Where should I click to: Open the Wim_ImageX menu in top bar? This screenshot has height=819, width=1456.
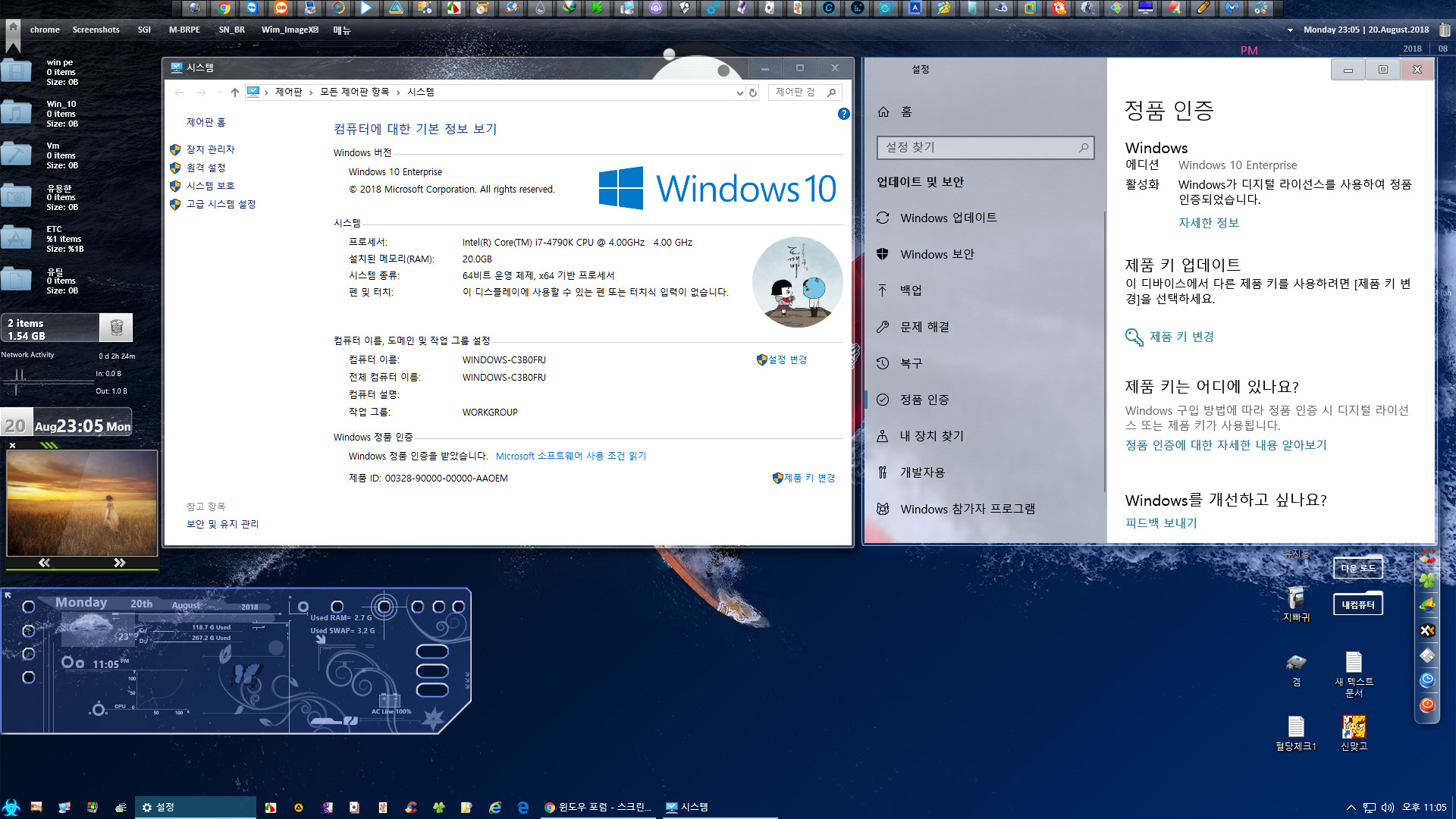coord(290,30)
